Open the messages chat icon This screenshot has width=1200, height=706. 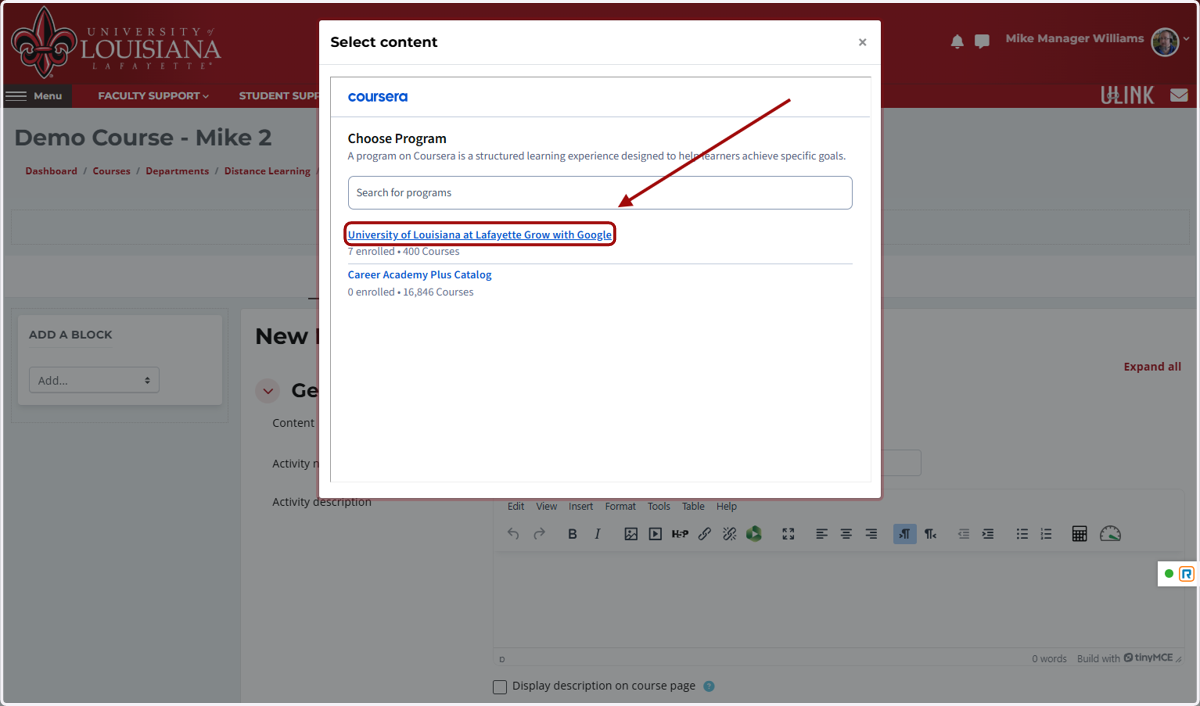pyautogui.click(x=982, y=41)
